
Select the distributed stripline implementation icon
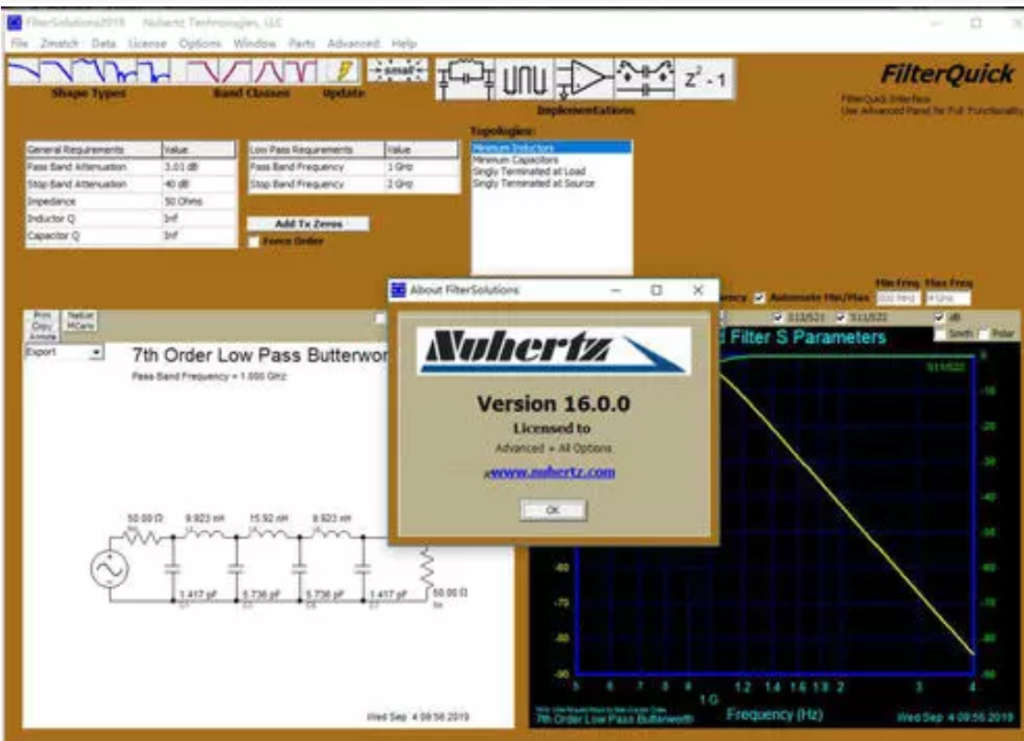525,79
